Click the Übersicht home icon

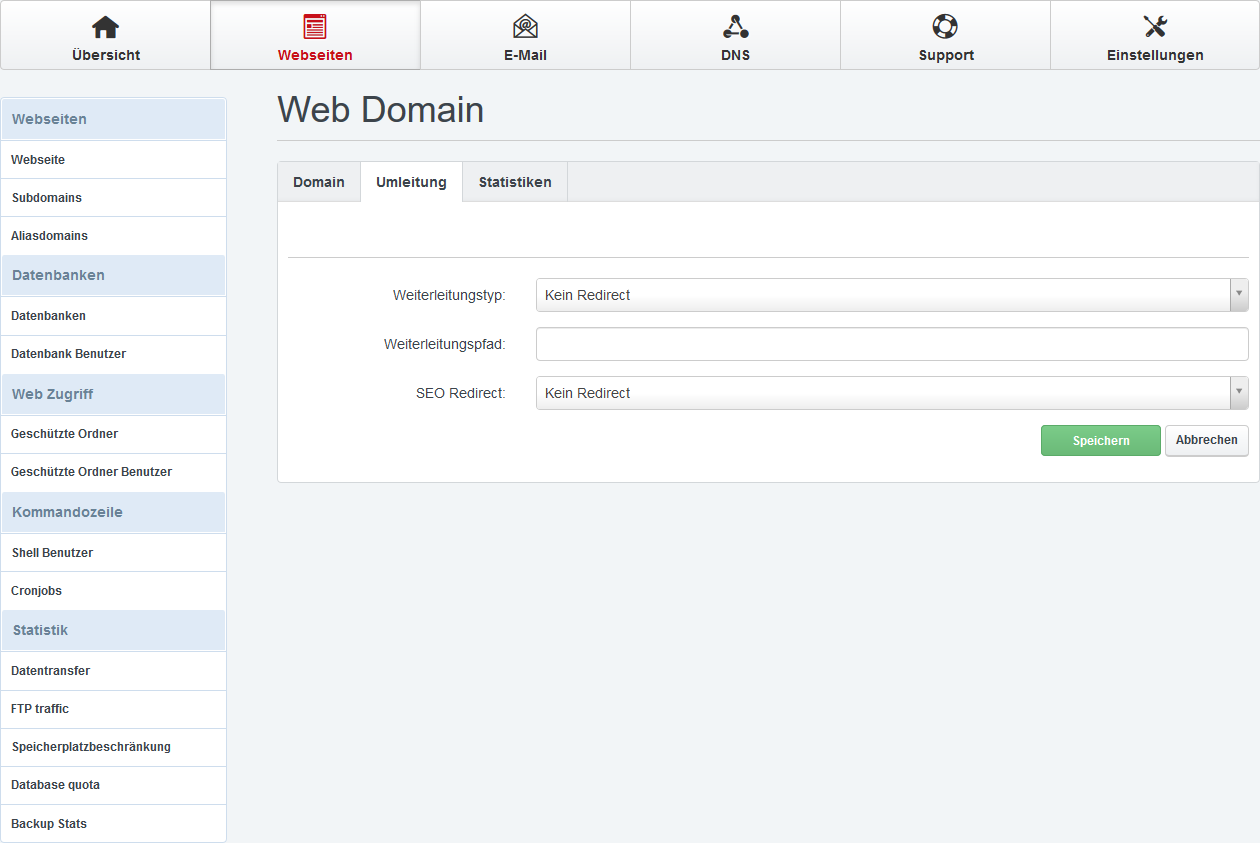point(105,27)
